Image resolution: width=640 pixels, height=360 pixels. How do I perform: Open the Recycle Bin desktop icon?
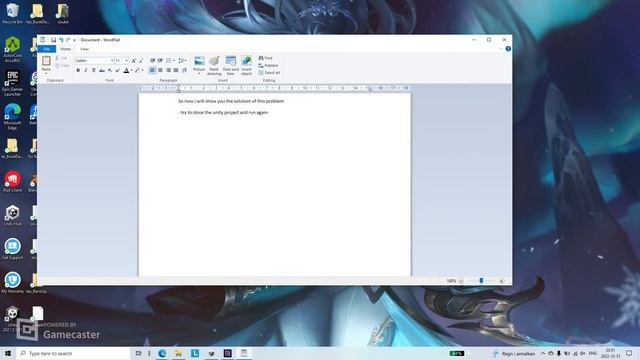coord(13,13)
